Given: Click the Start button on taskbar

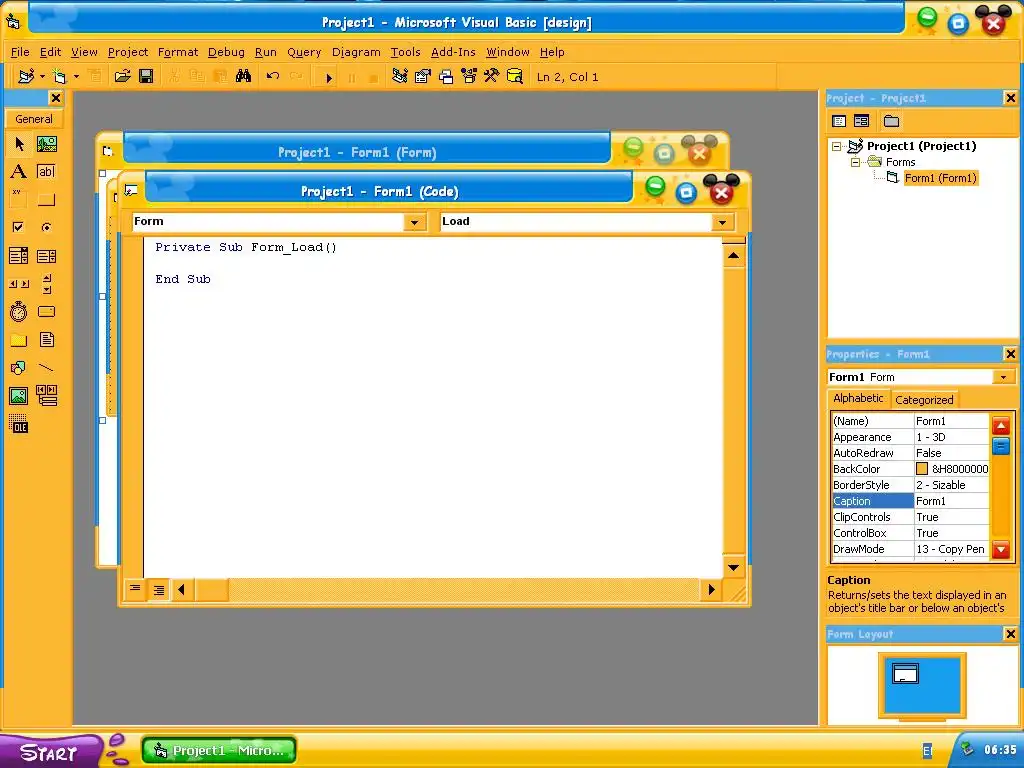Looking at the screenshot, I should 49,752.
